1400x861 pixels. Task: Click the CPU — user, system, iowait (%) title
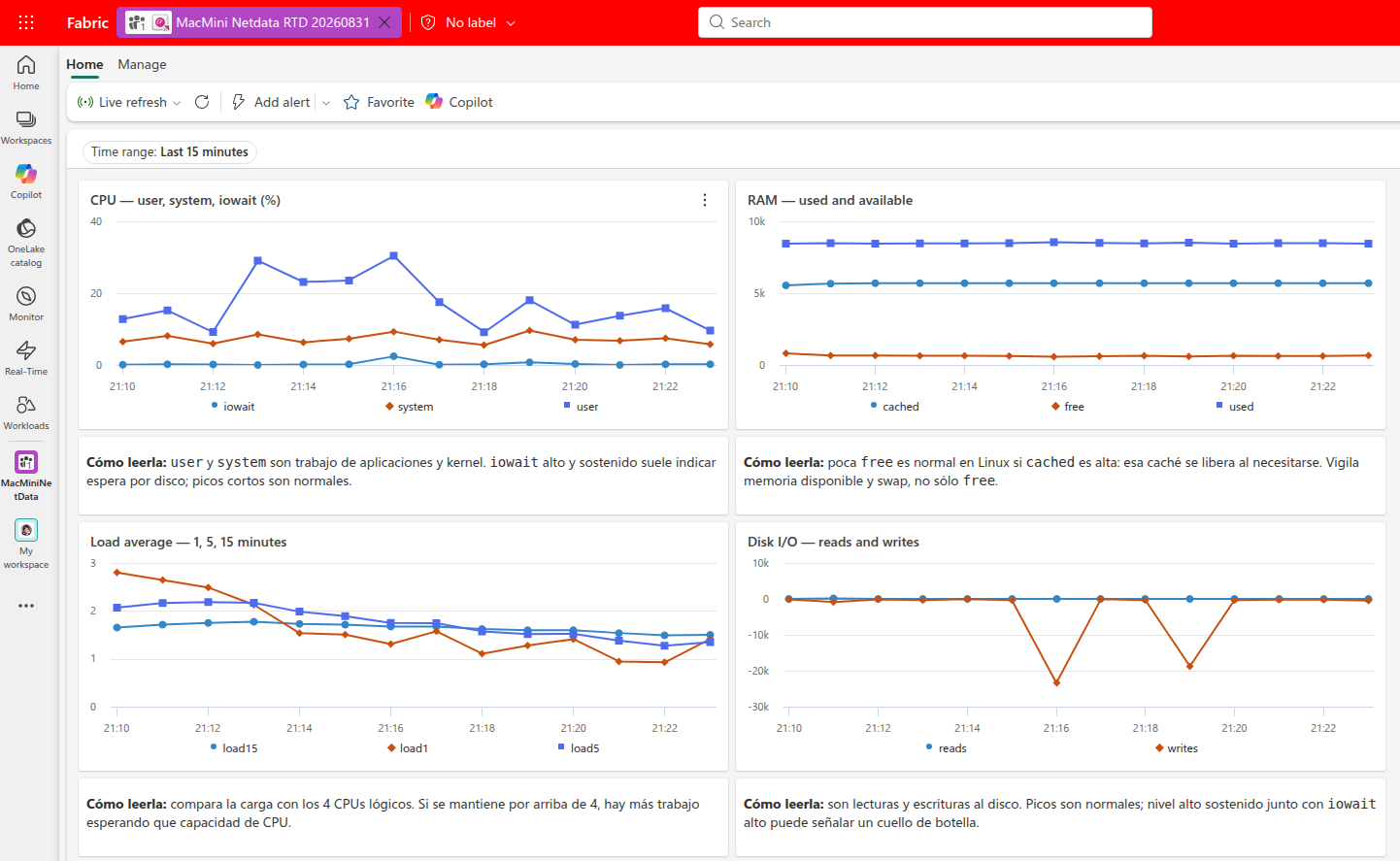[x=185, y=200]
